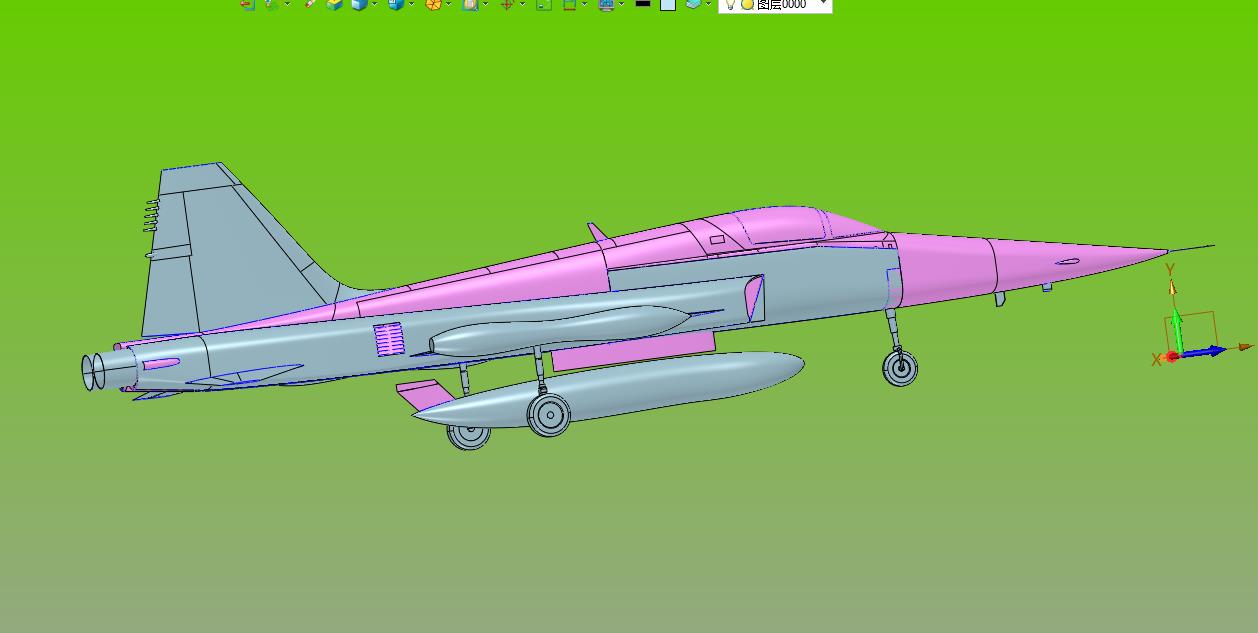Expand the dropdown arrow beside monitor icon
Viewport: 1258px width, 633px height.
(622, 4)
